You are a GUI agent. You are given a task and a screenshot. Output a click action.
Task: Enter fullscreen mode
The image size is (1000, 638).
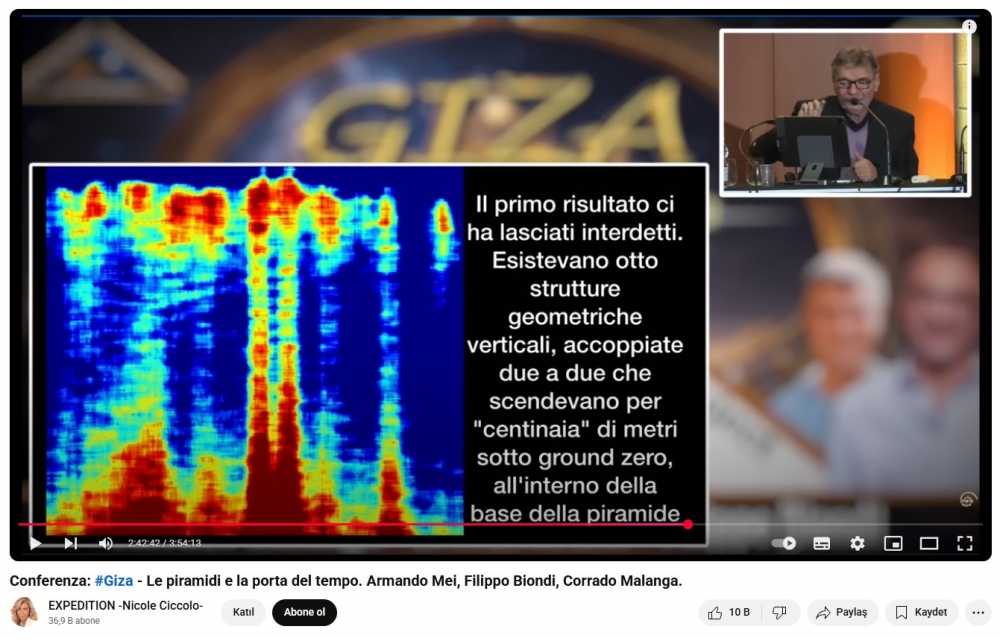point(965,543)
